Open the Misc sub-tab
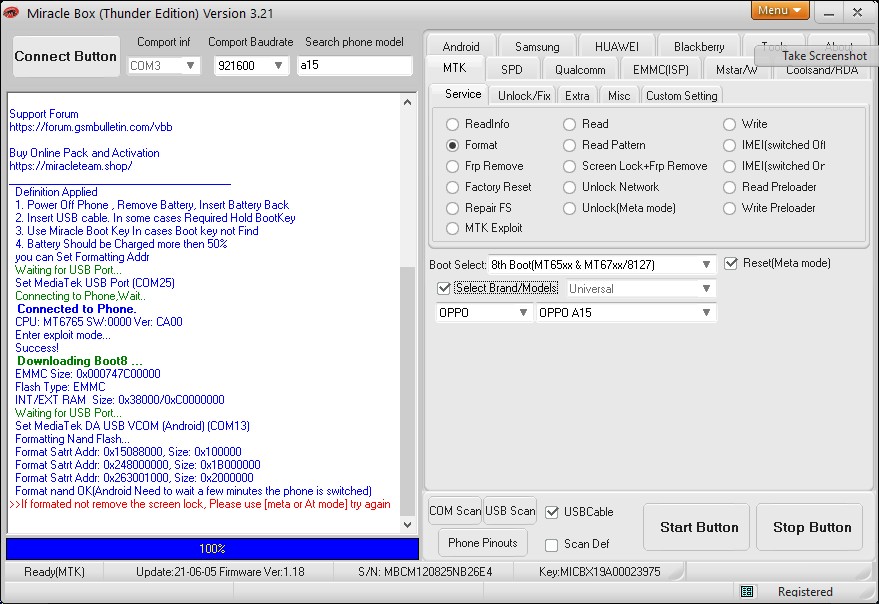 [619, 96]
